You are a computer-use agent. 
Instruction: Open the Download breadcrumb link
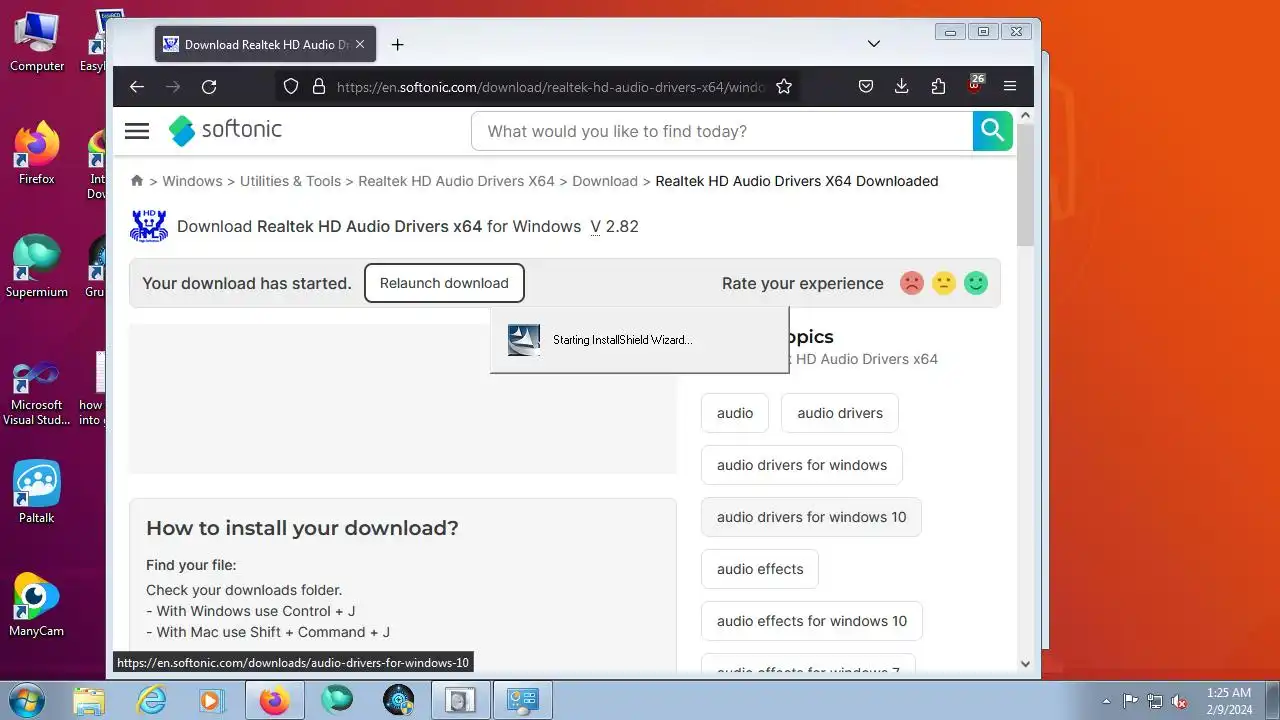click(605, 181)
